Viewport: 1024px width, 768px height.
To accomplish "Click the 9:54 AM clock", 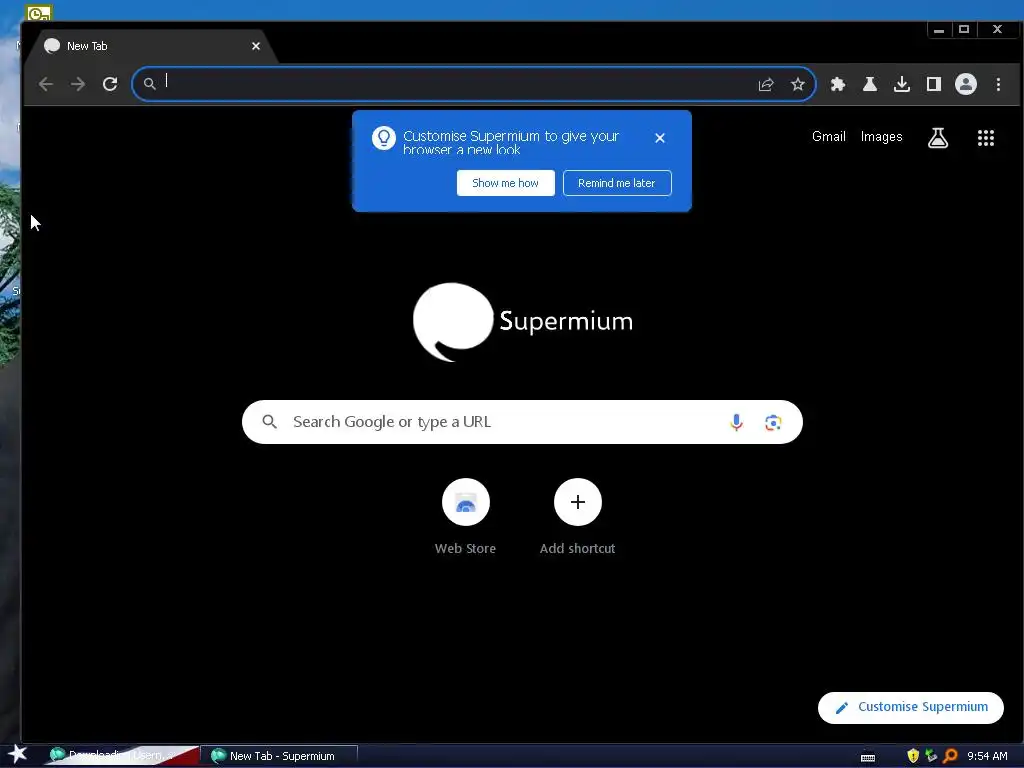I will pos(987,756).
